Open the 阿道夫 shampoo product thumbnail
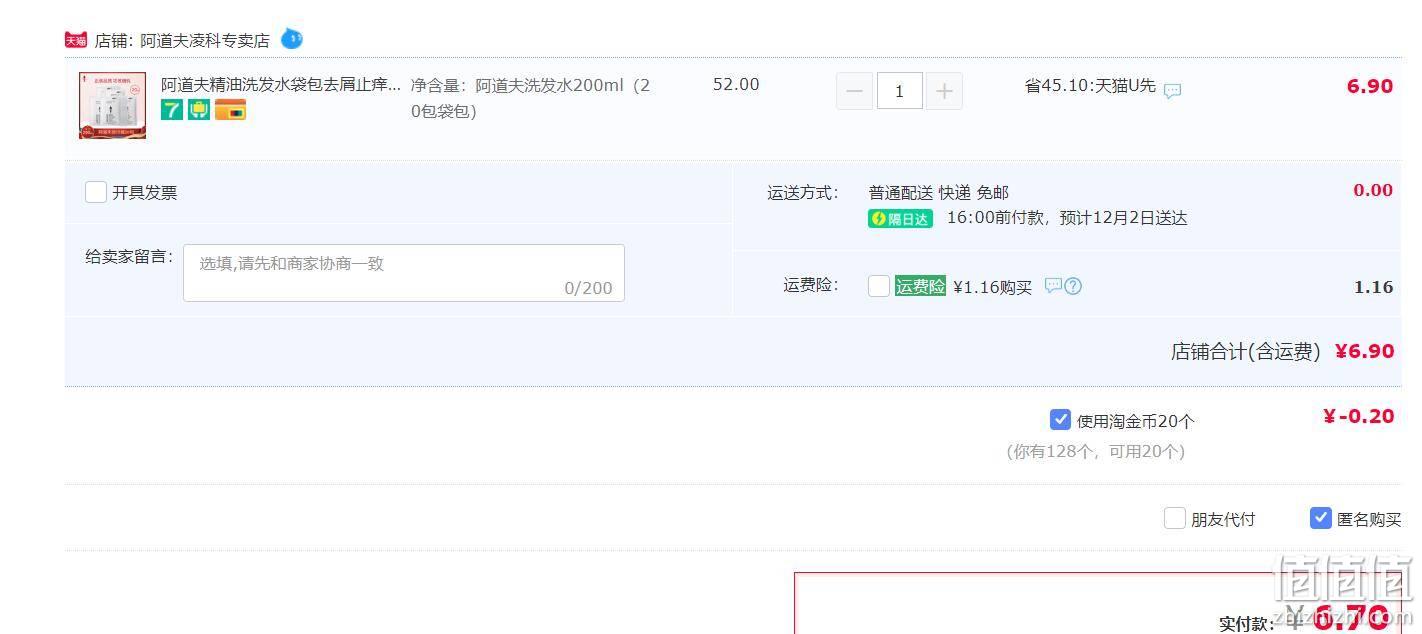This screenshot has height=634, width=1422. tap(113, 105)
